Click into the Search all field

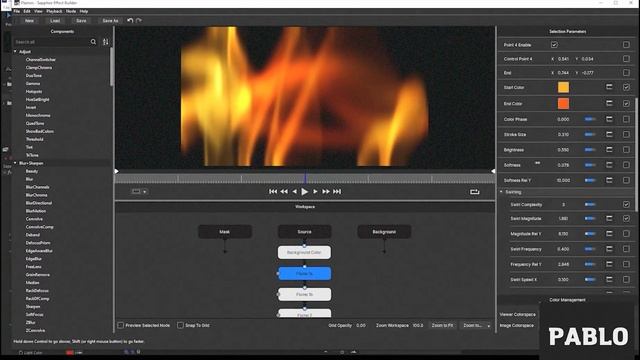click(51, 42)
